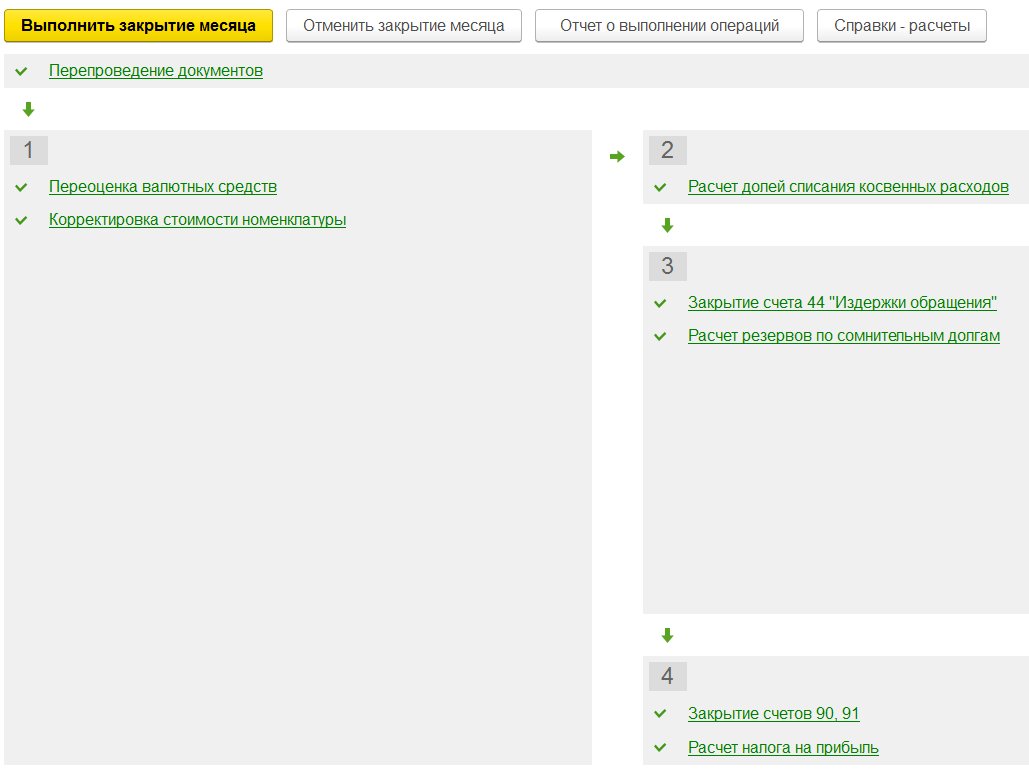Click checkmark beside "Закрытие счета 44"

tap(660, 303)
